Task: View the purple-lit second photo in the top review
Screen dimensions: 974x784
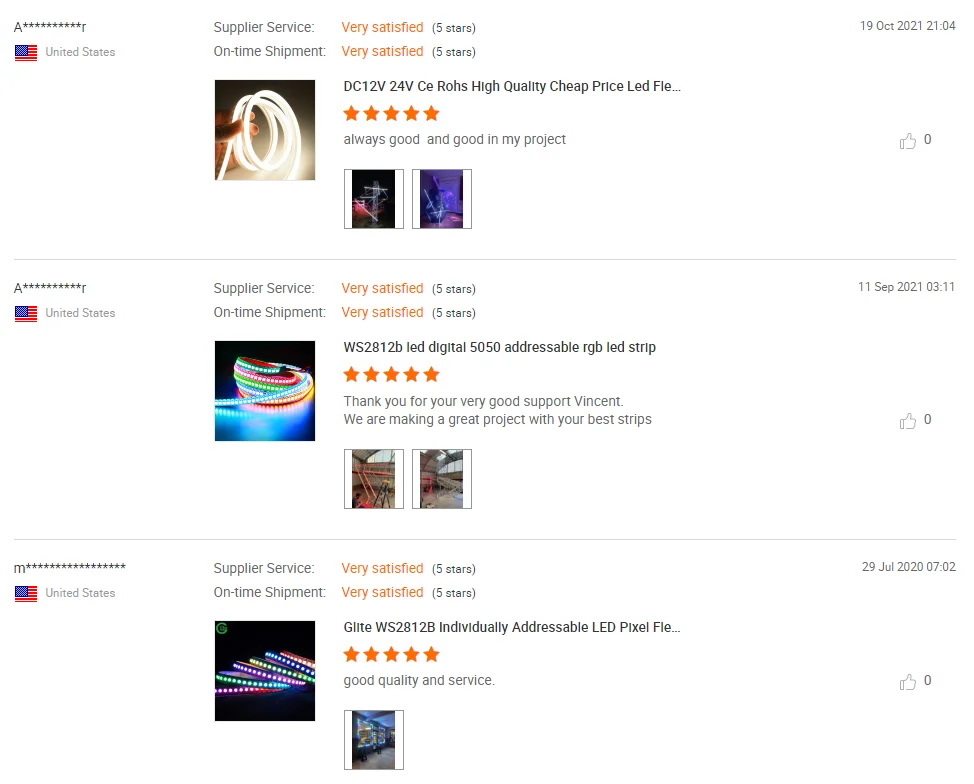Action: pyautogui.click(x=442, y=199)
